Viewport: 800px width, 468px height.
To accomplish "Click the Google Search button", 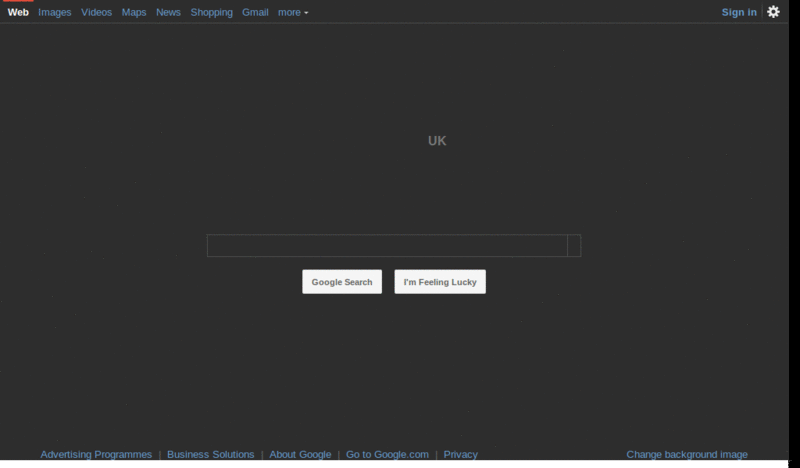I will point(342,282).
